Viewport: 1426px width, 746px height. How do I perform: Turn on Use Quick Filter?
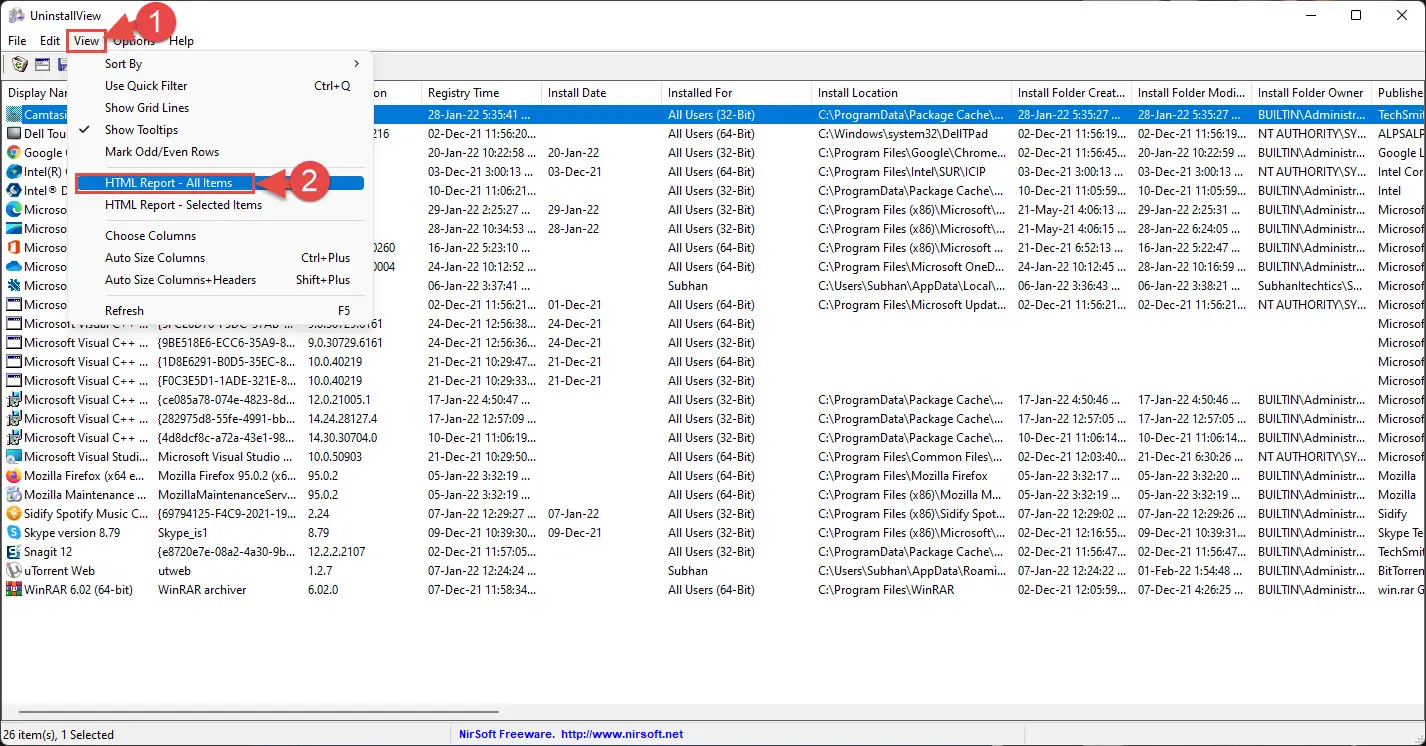pos(146,86)
